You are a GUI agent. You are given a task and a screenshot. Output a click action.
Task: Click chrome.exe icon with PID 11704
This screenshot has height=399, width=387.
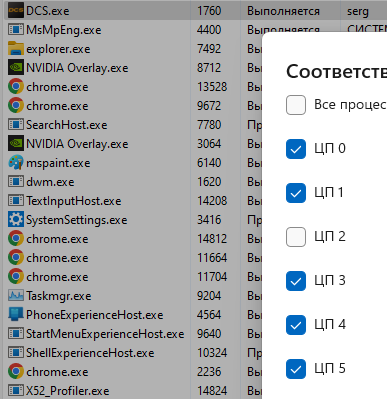click(16, 277)
